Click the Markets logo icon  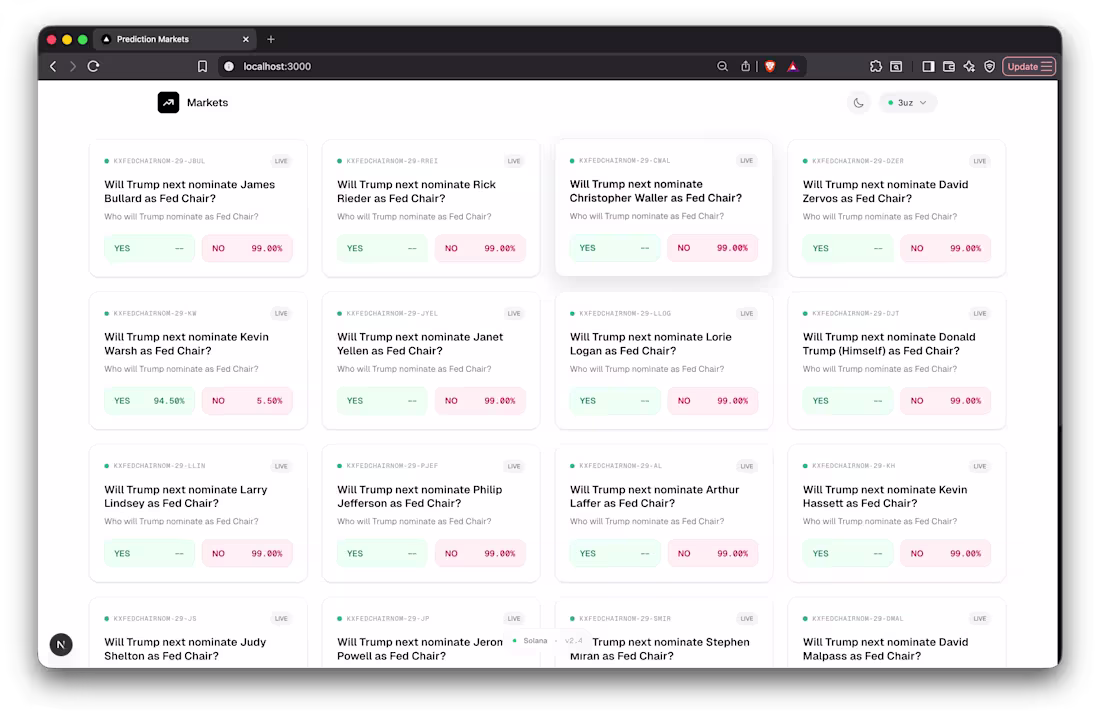[168, 102]
